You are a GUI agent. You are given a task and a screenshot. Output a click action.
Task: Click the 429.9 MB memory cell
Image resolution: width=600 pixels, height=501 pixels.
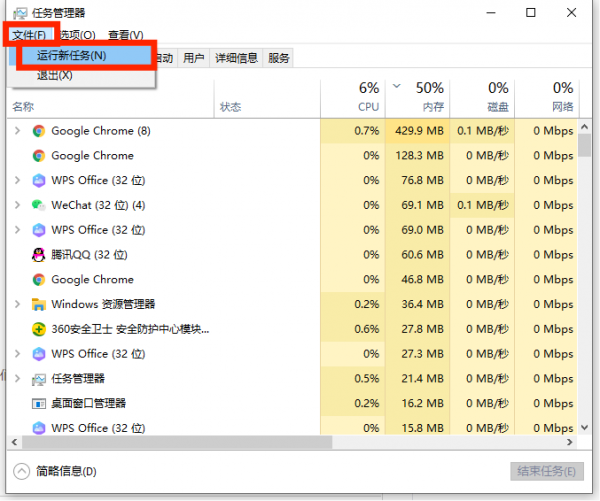(417, 131)
